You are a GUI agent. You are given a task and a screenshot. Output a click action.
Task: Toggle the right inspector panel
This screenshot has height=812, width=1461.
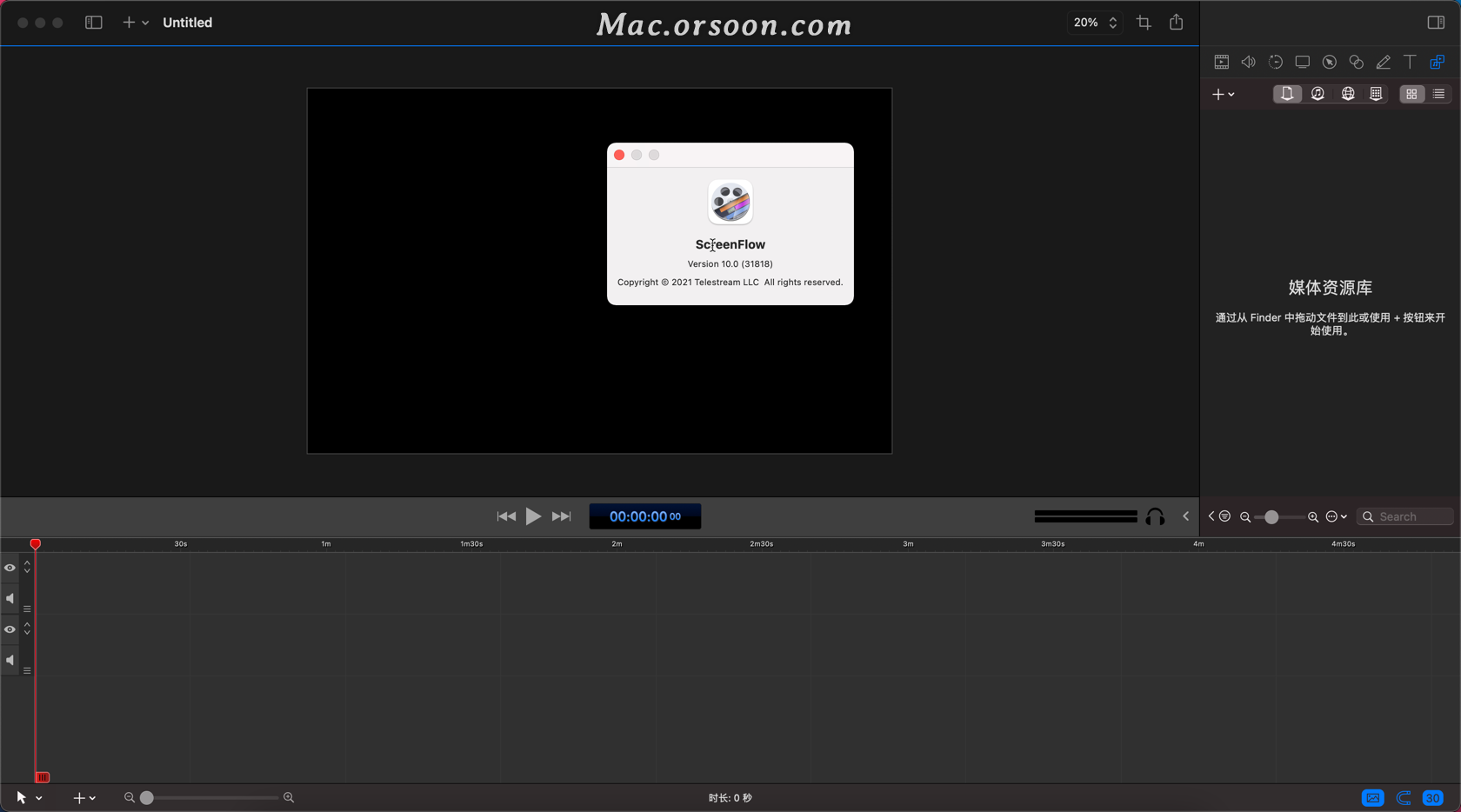[1436, 23]
